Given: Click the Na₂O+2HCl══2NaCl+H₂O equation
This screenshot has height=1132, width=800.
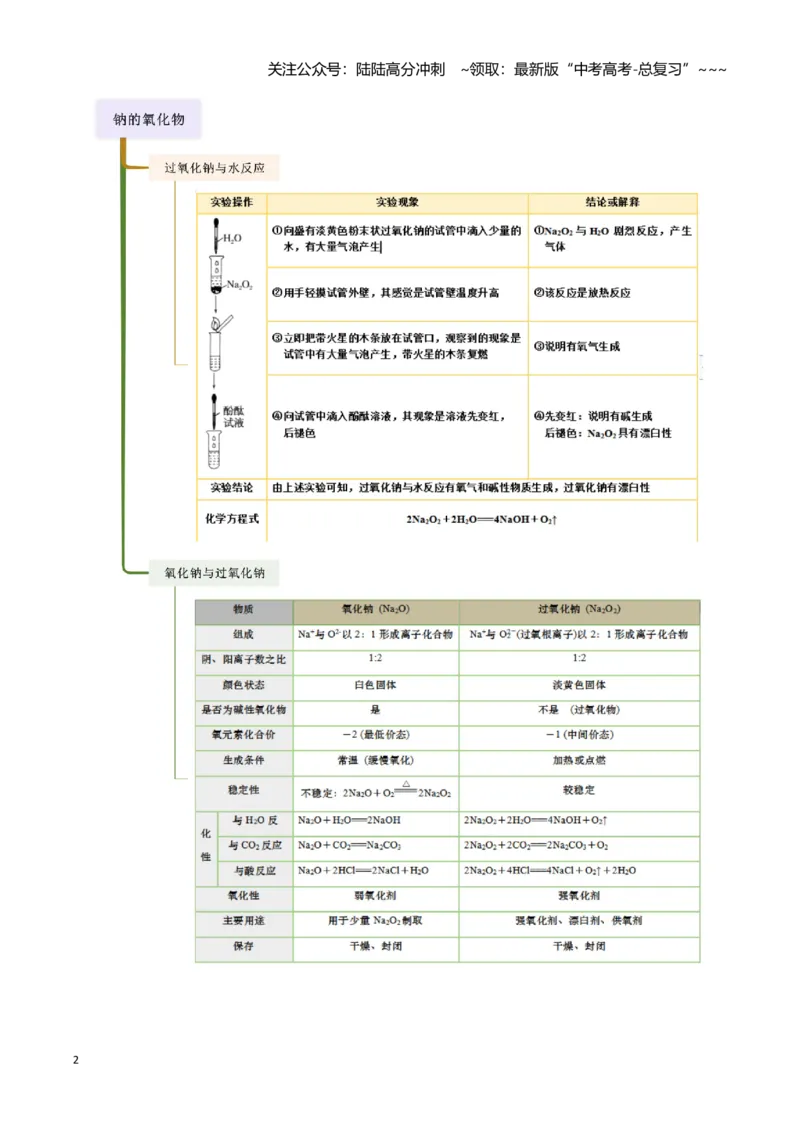Looking at the screenshot, I should coord(362,871).
